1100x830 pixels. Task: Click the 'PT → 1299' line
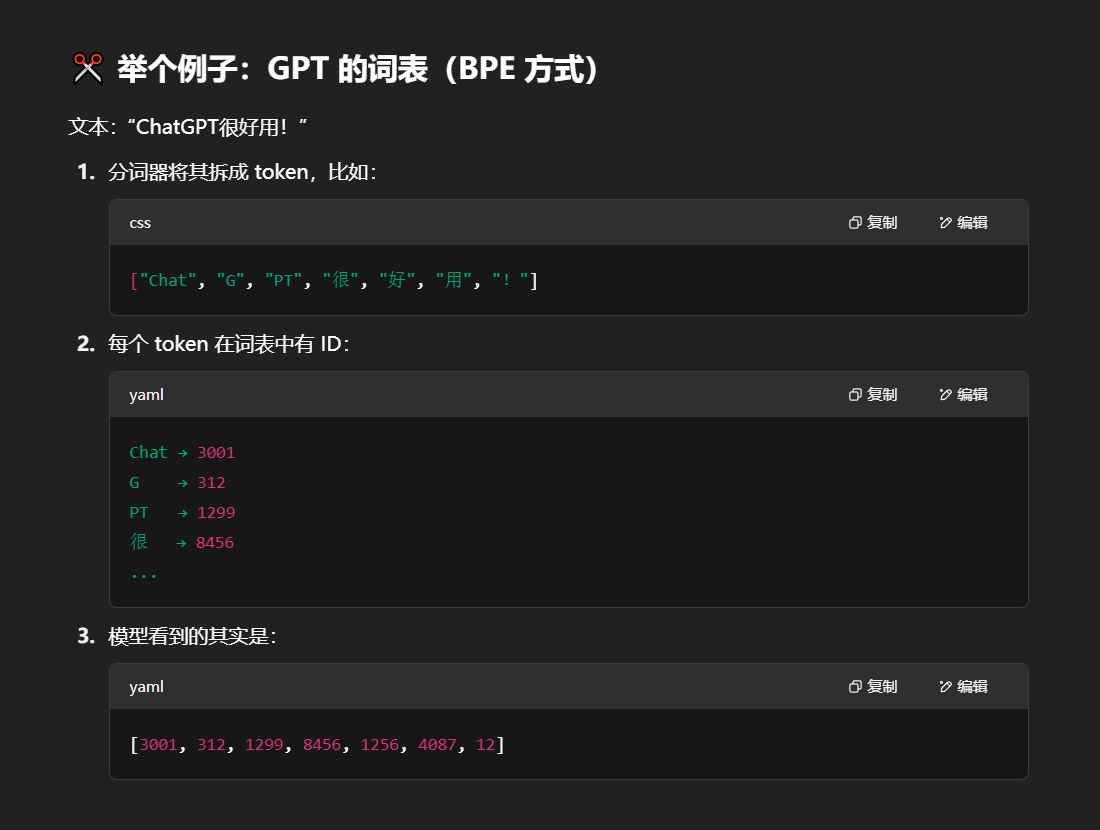(x=182, y=513)
